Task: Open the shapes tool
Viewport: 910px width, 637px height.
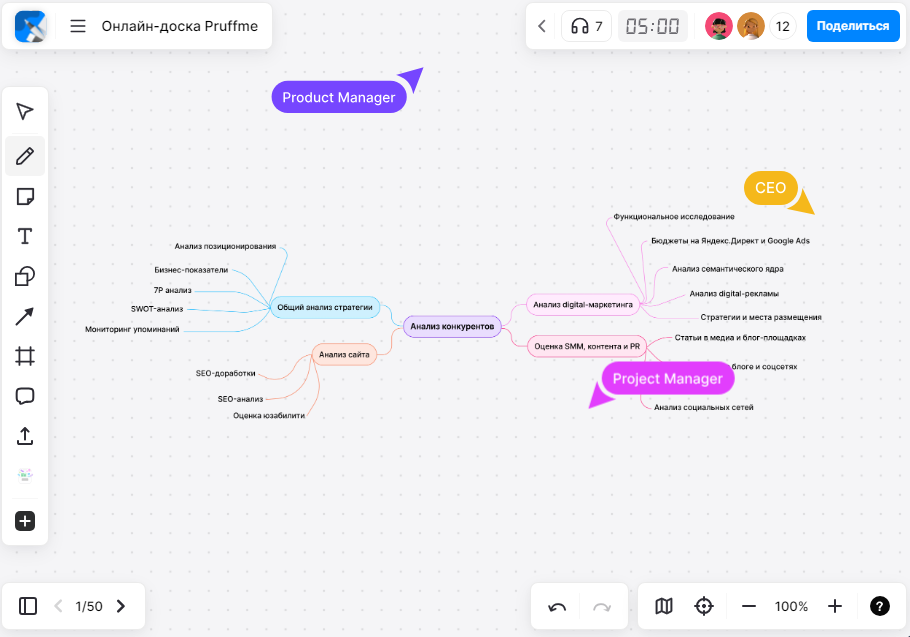Action: tap(25, 277)
